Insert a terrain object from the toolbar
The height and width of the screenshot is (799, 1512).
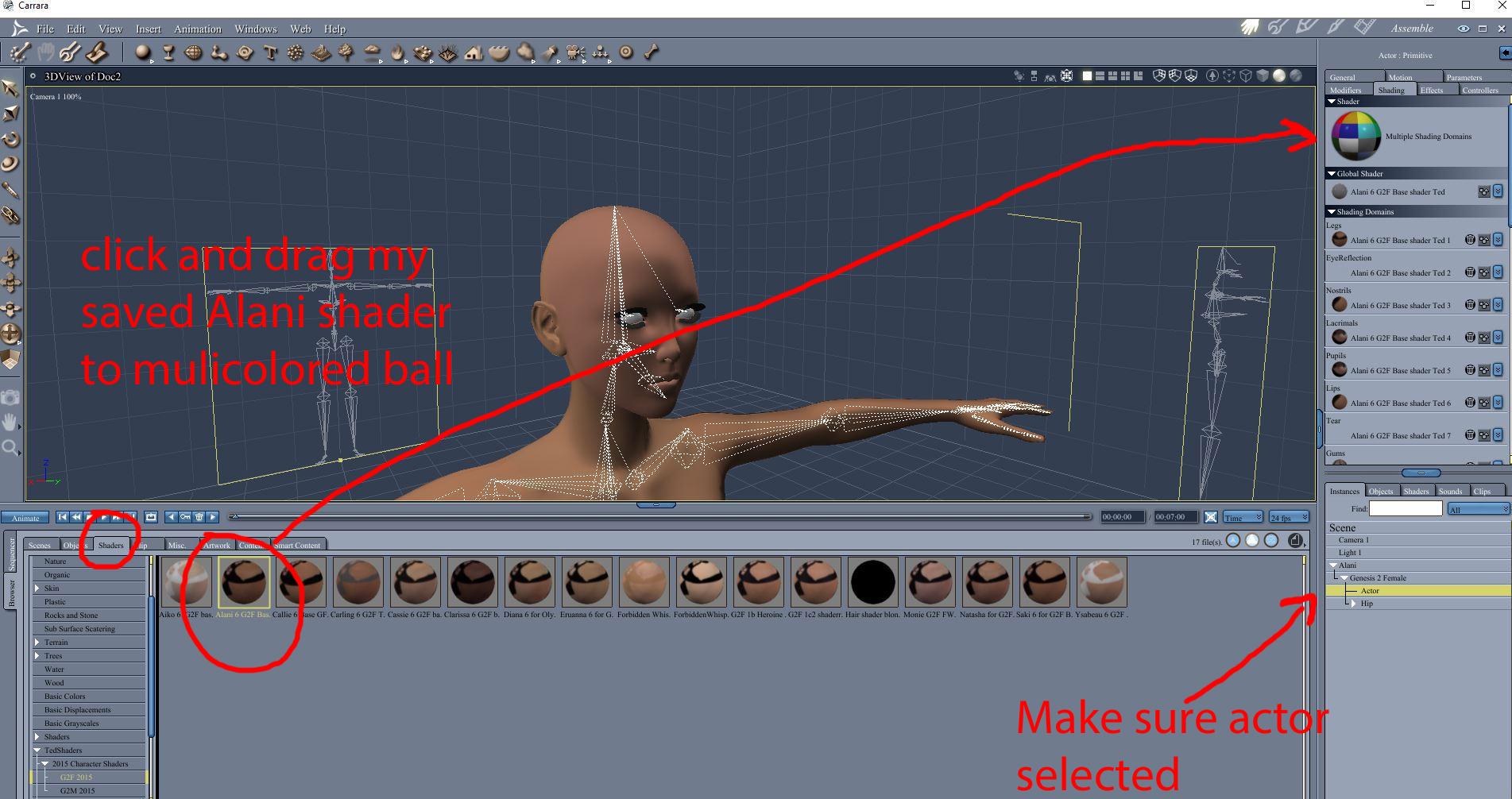point(321,53)
